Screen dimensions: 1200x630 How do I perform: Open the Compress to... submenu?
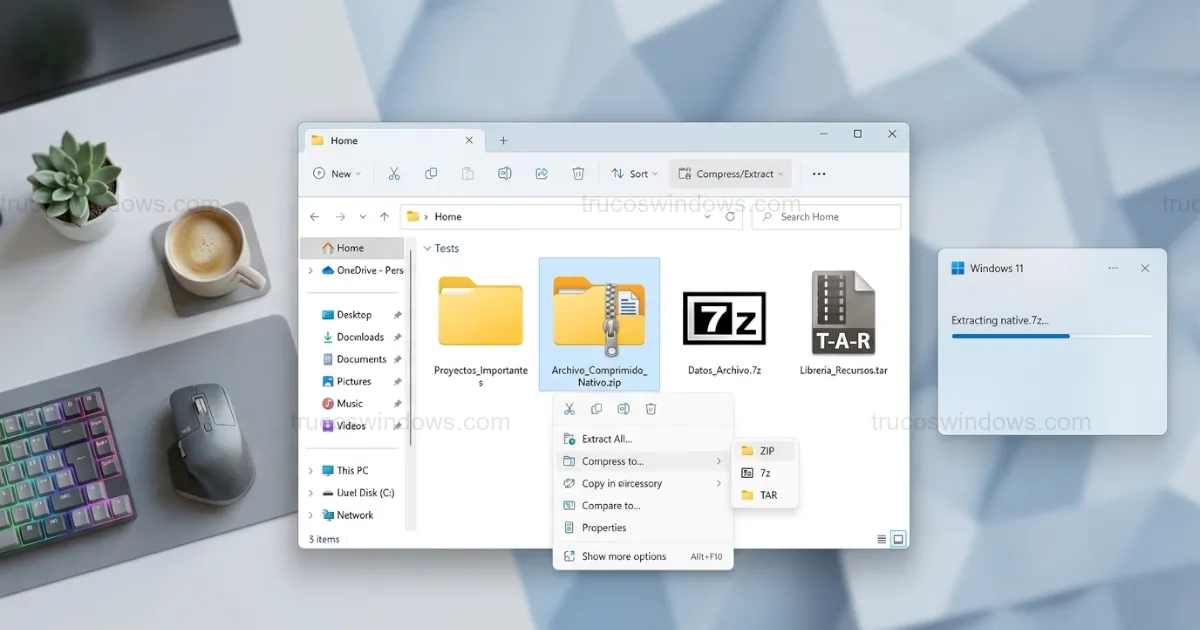coord(642,462)
